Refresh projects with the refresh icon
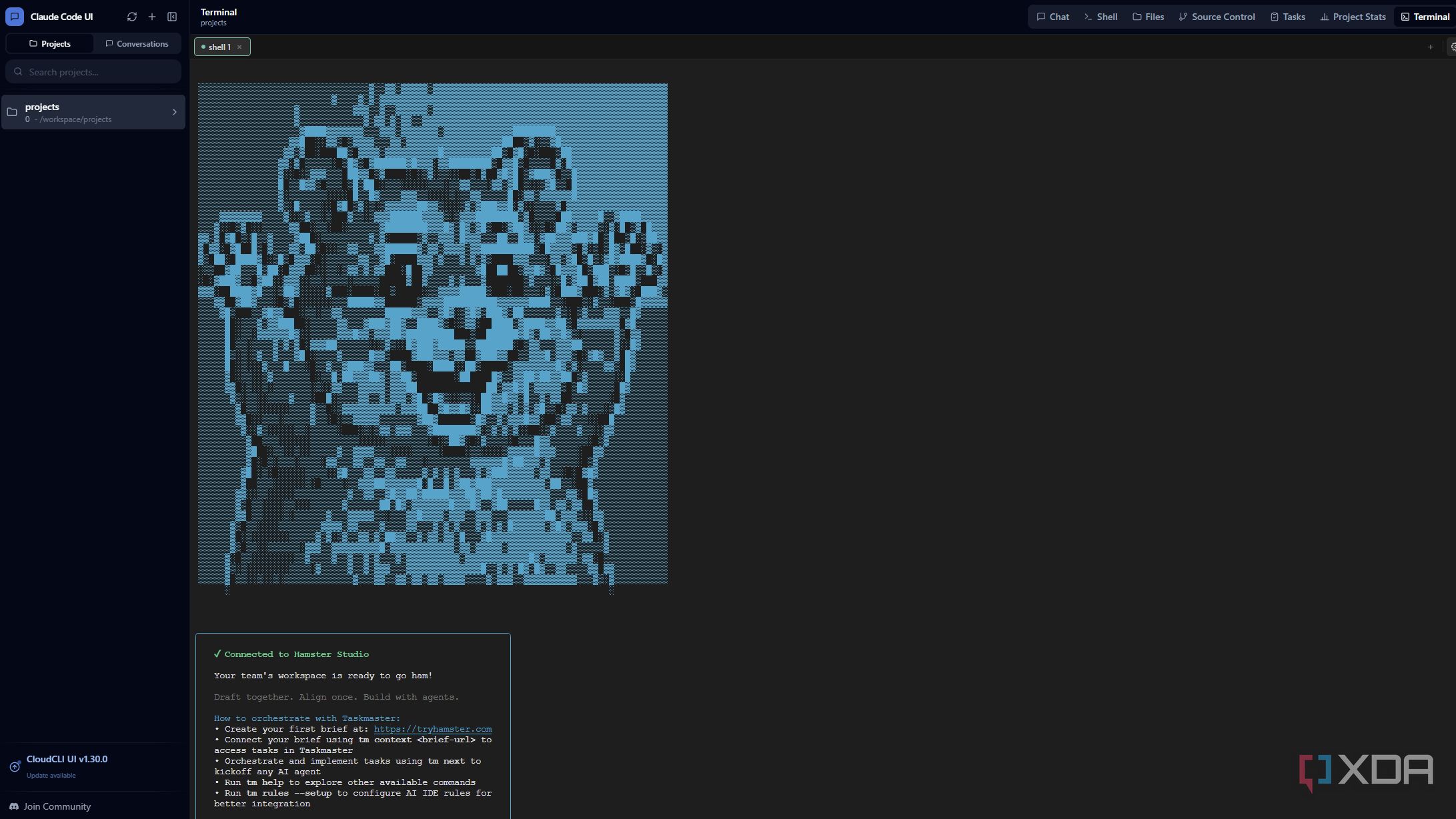The height and width of the screenshot is (819, 1456). (x=132, y=17)
